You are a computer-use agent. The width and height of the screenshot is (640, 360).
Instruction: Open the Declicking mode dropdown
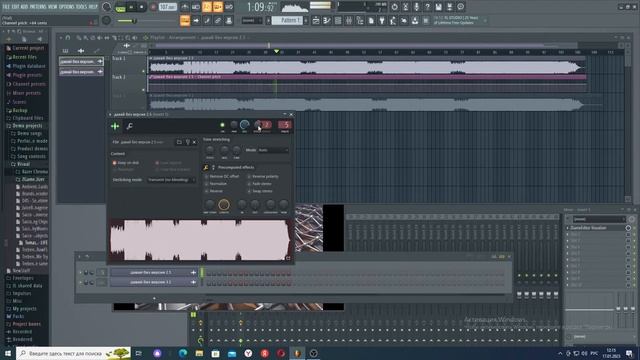[171, 180]
